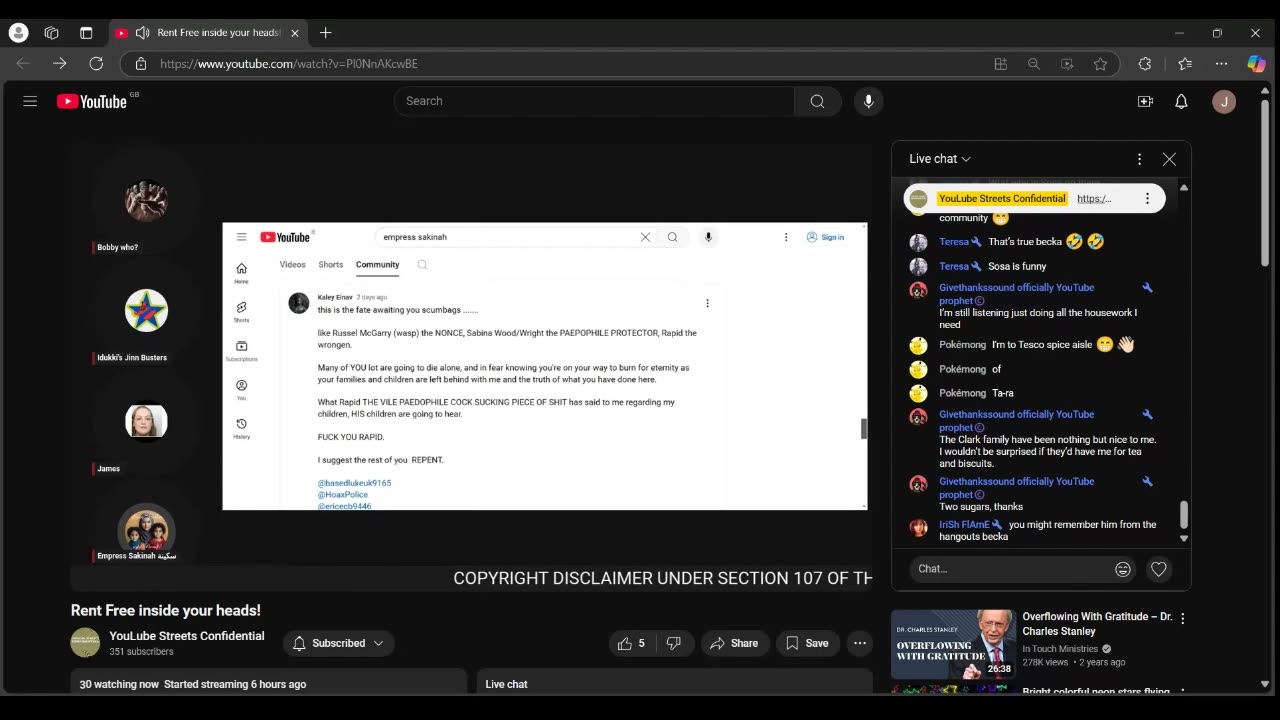Open the emoji picker in chat
1280x720 pixels.
click(x=1123, y=569)
